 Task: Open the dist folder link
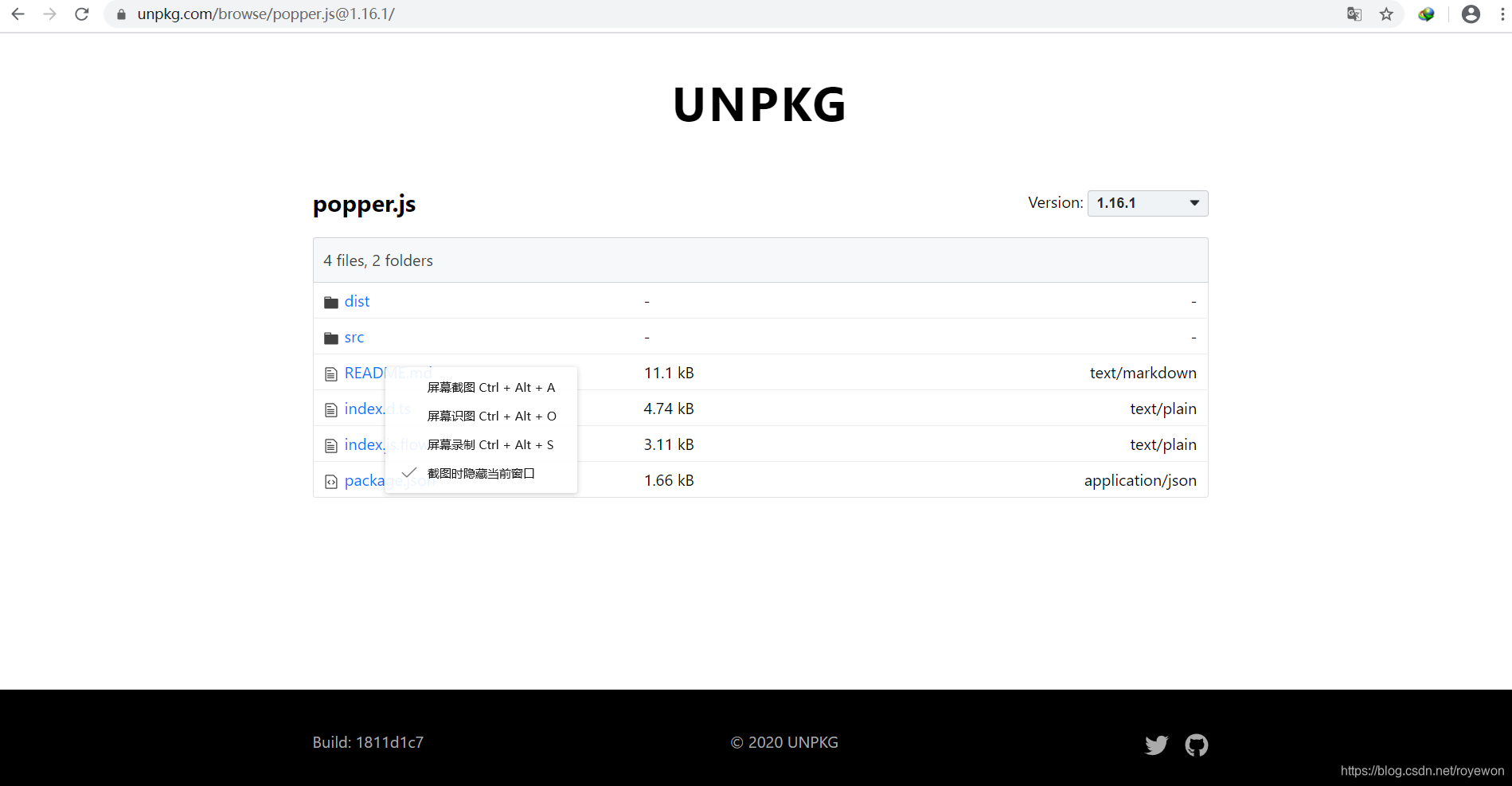(357, 301)
